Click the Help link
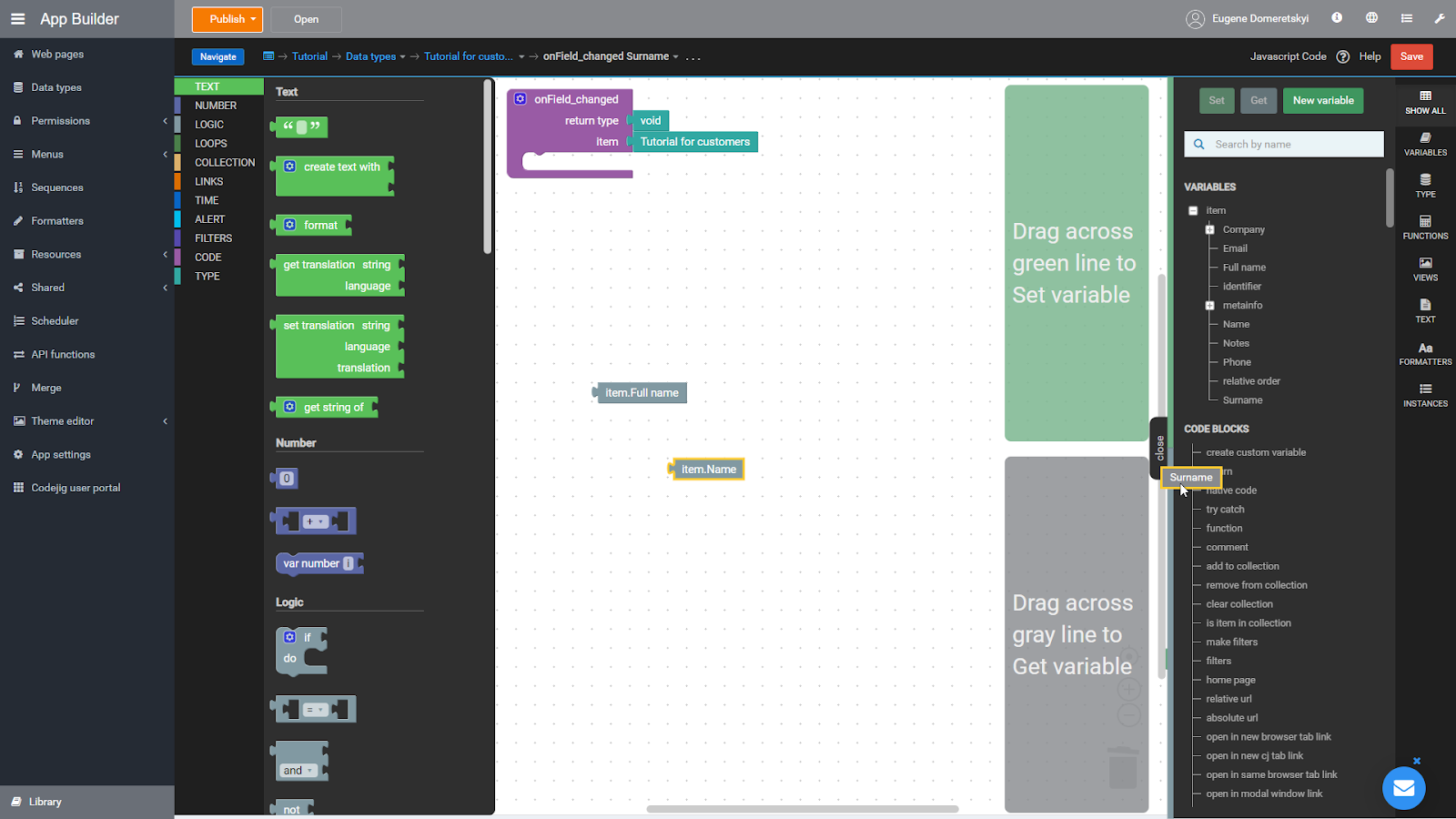This screenshot has height=819, width=1456. [x=1370, y=56]
